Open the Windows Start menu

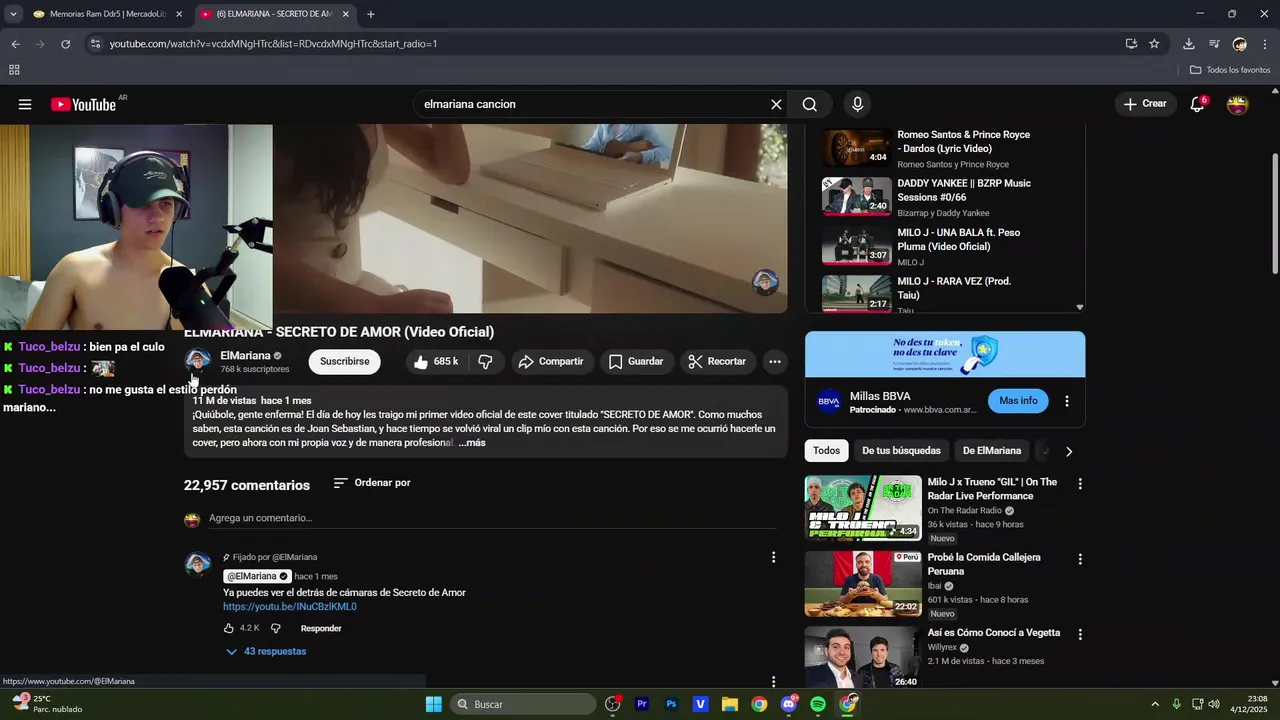tap(433, 704)
